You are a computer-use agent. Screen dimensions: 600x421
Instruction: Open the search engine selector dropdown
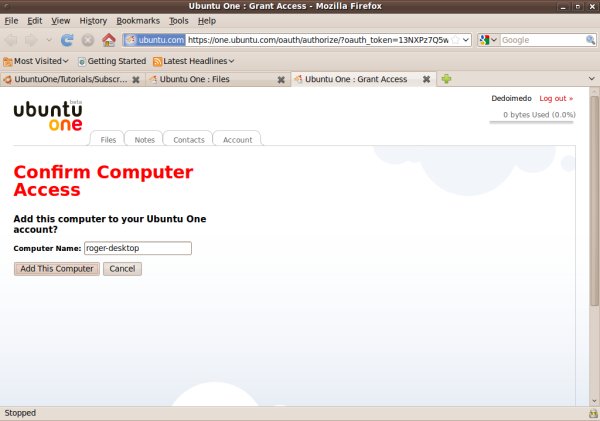(x=488, y=40)
